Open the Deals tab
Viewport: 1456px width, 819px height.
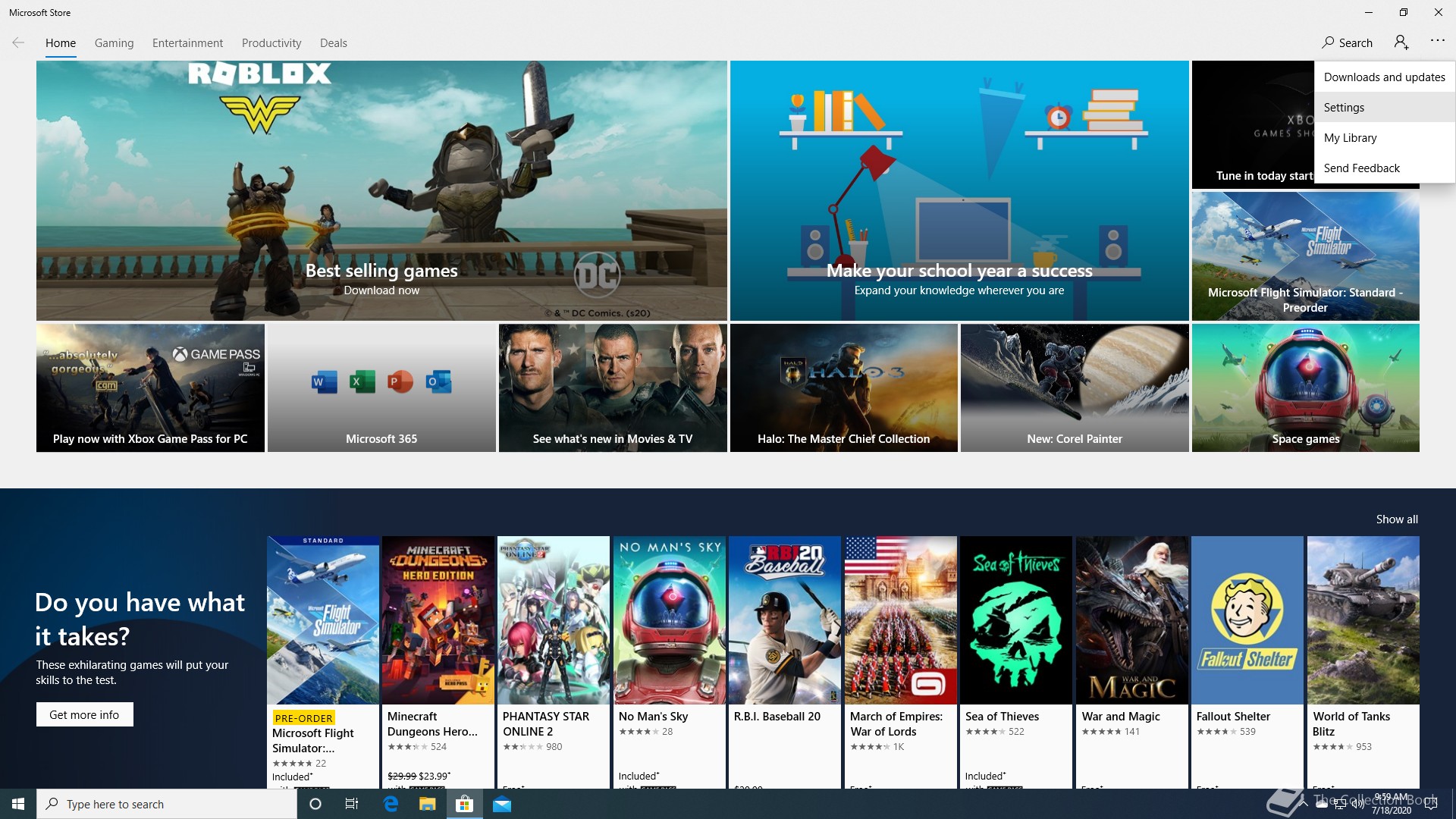(334, 43)
